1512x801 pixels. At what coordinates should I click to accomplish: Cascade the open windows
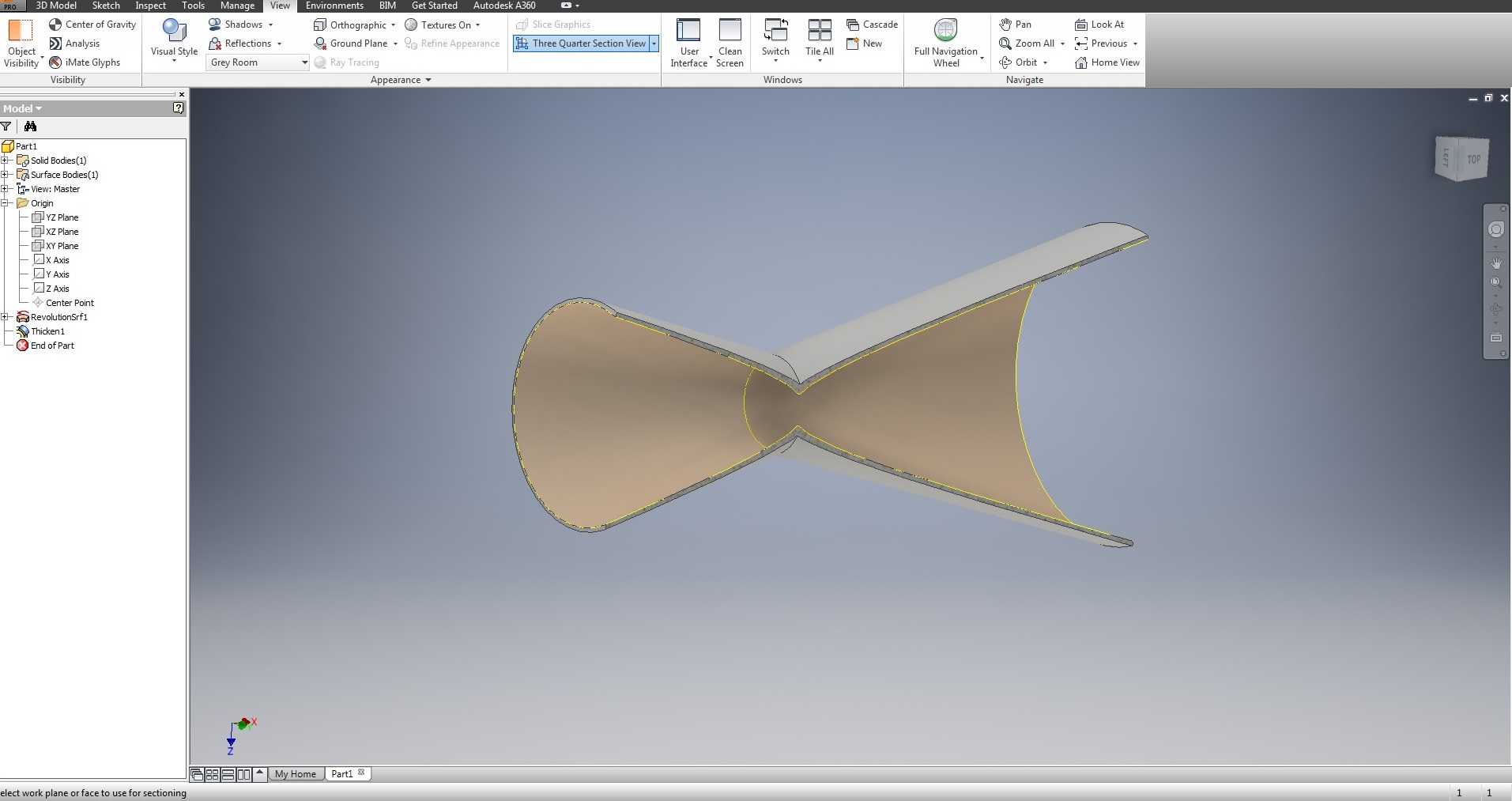[873, 25]
